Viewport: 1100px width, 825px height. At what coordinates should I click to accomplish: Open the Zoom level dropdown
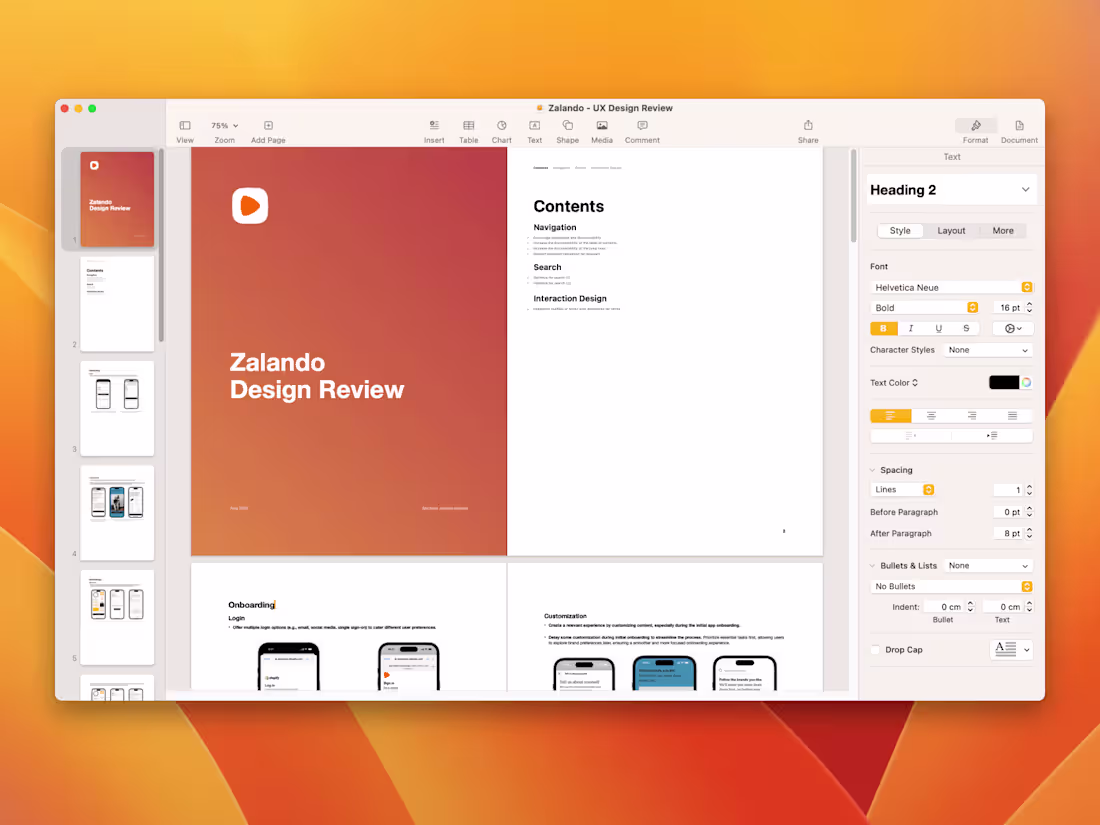click(x=224, y=125)
